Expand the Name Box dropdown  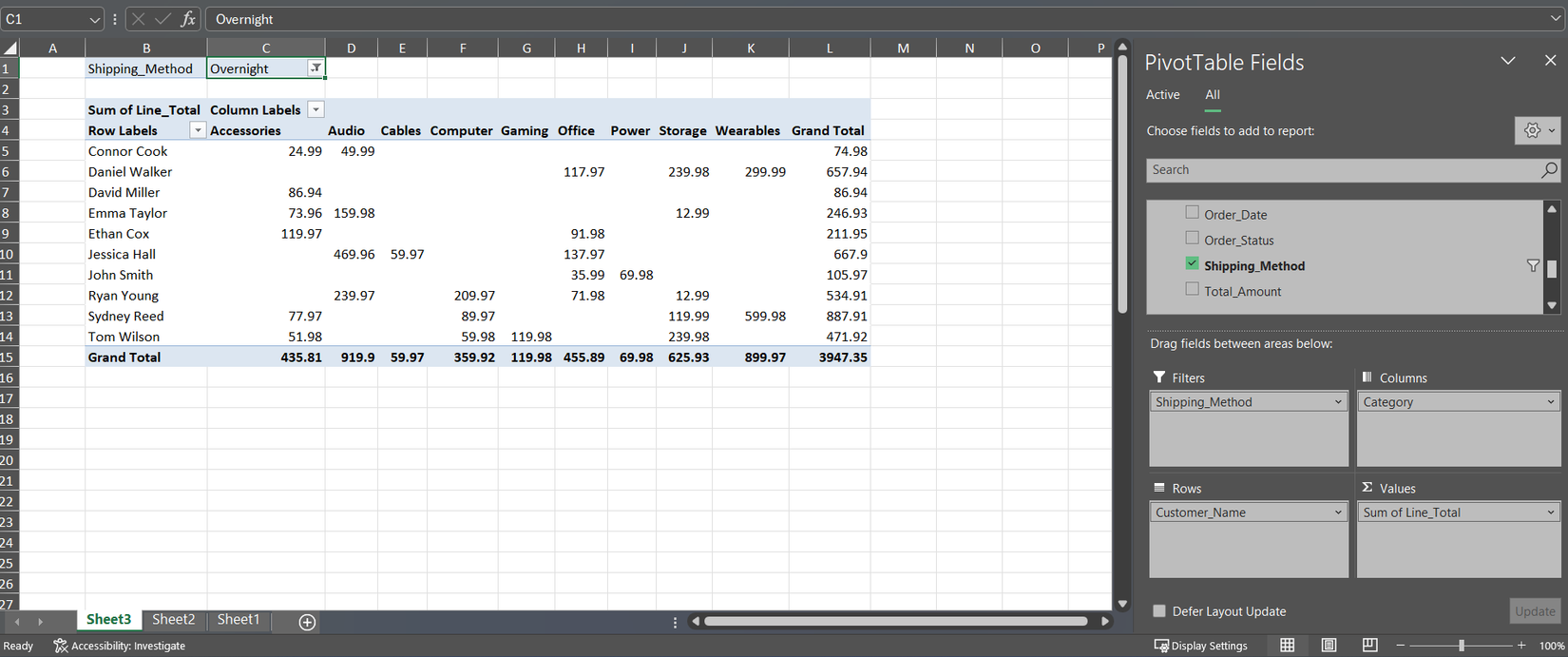94,19
